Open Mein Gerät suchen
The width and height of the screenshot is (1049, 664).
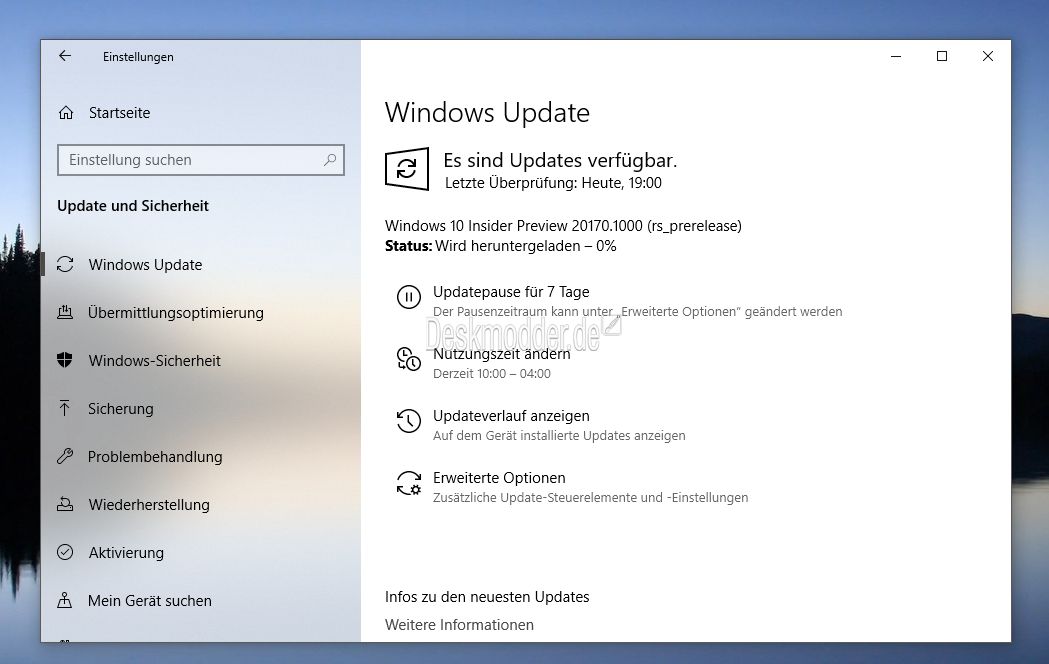[x=150, y=601]
